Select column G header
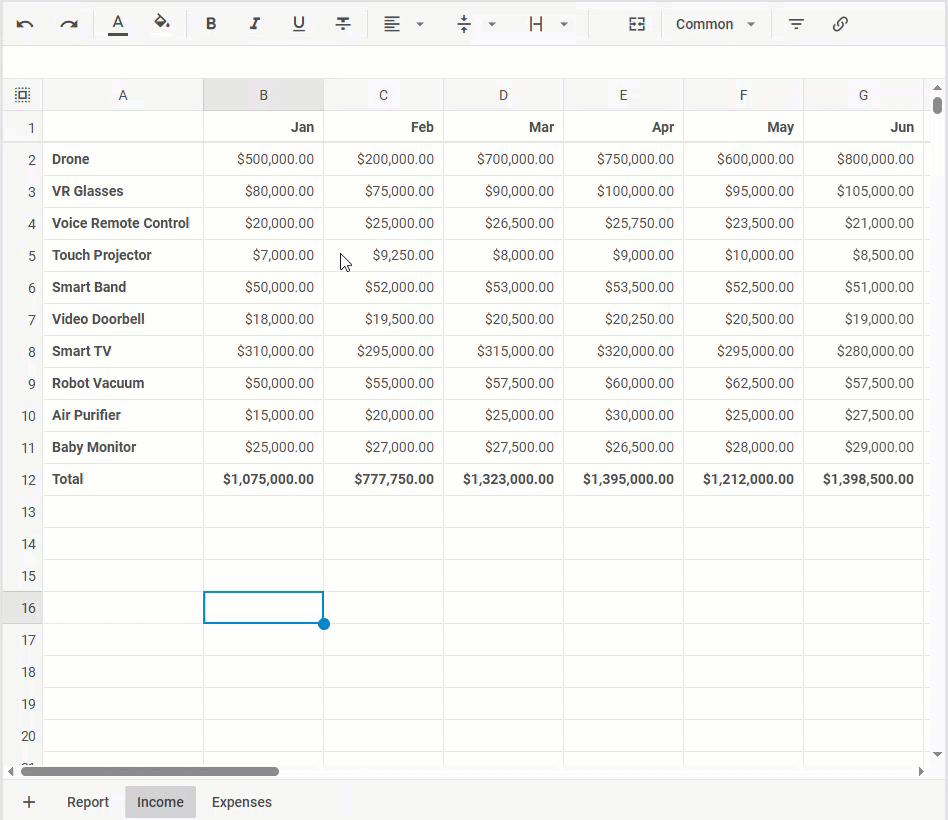This screenshot has width=948, height=820. pyautogui.click(x=863, y=95)
